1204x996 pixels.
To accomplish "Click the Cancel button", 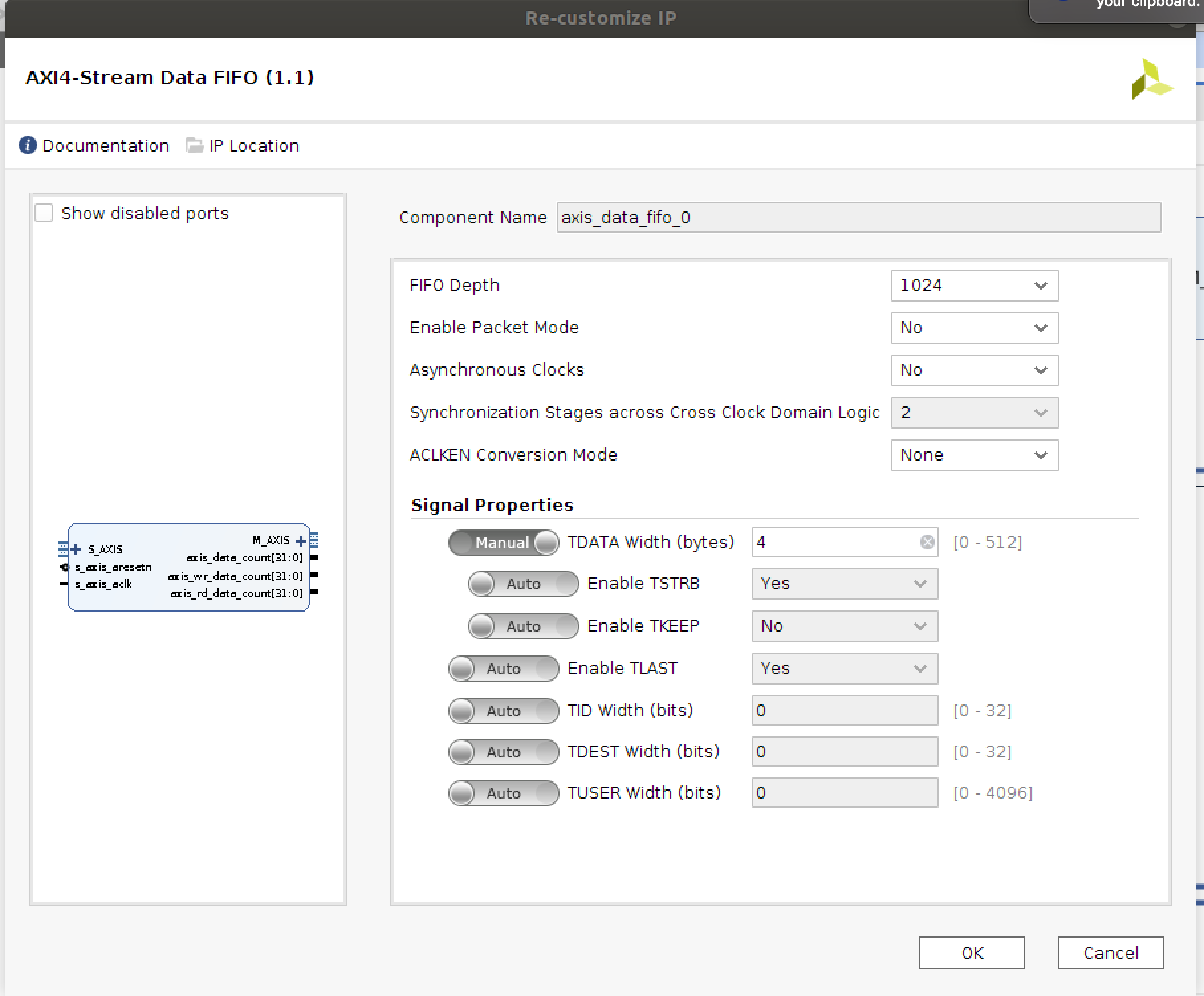I will 1111,953.
